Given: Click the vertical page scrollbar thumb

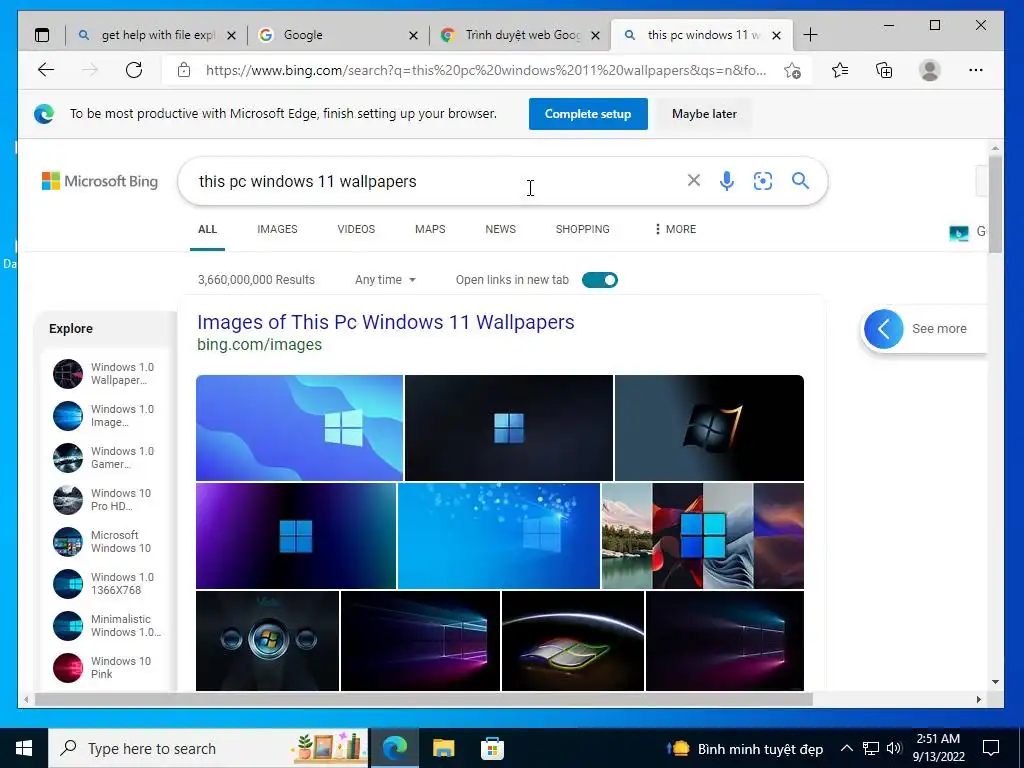Looking at the screenshot, I should (x=995, y=204).
